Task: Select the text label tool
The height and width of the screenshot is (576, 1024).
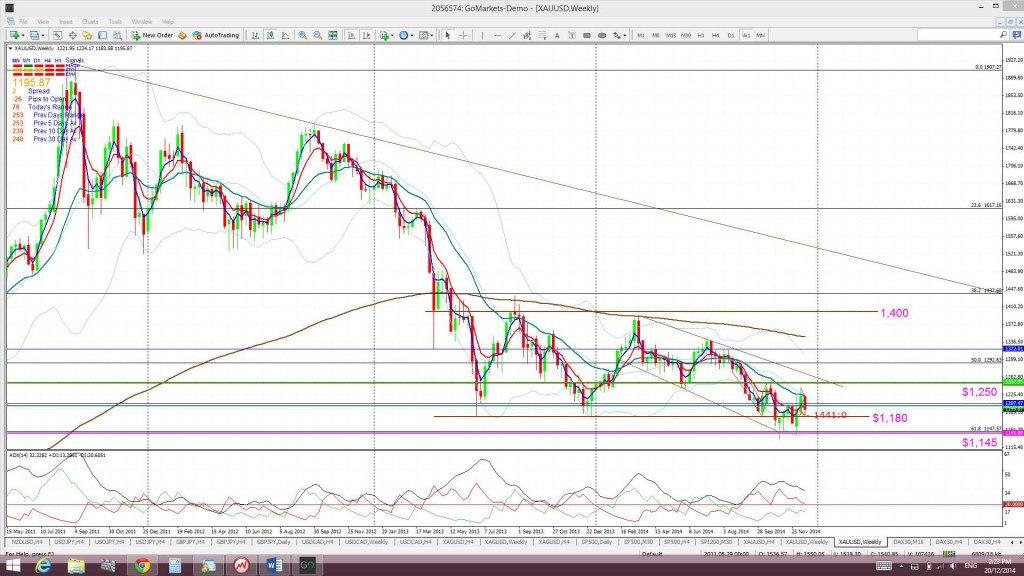Action: 572,35
